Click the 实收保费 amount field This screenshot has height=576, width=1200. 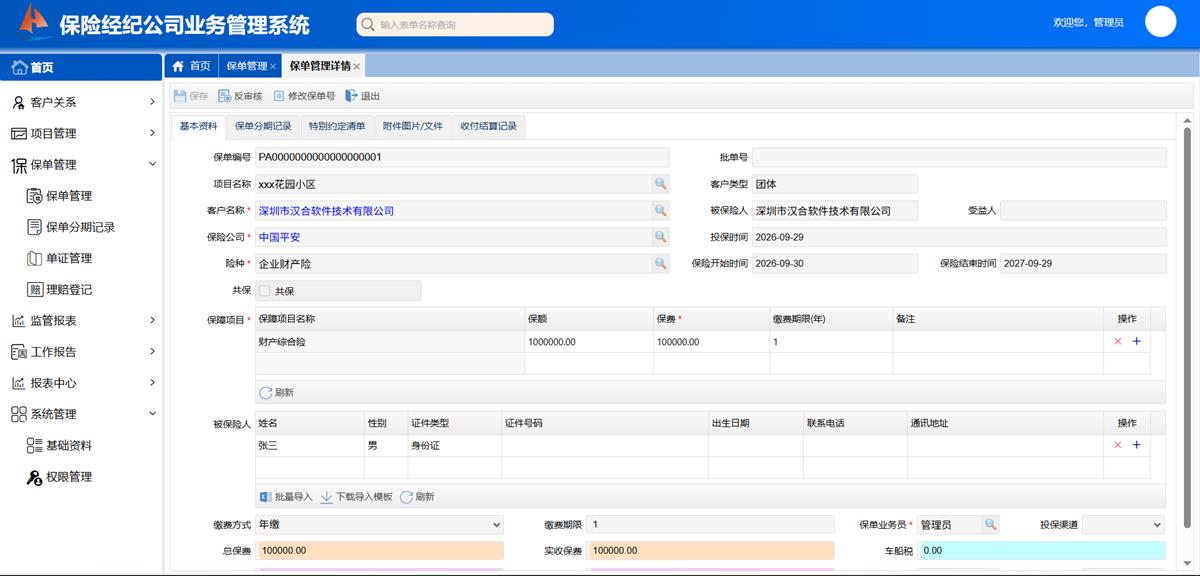(711, 550)
